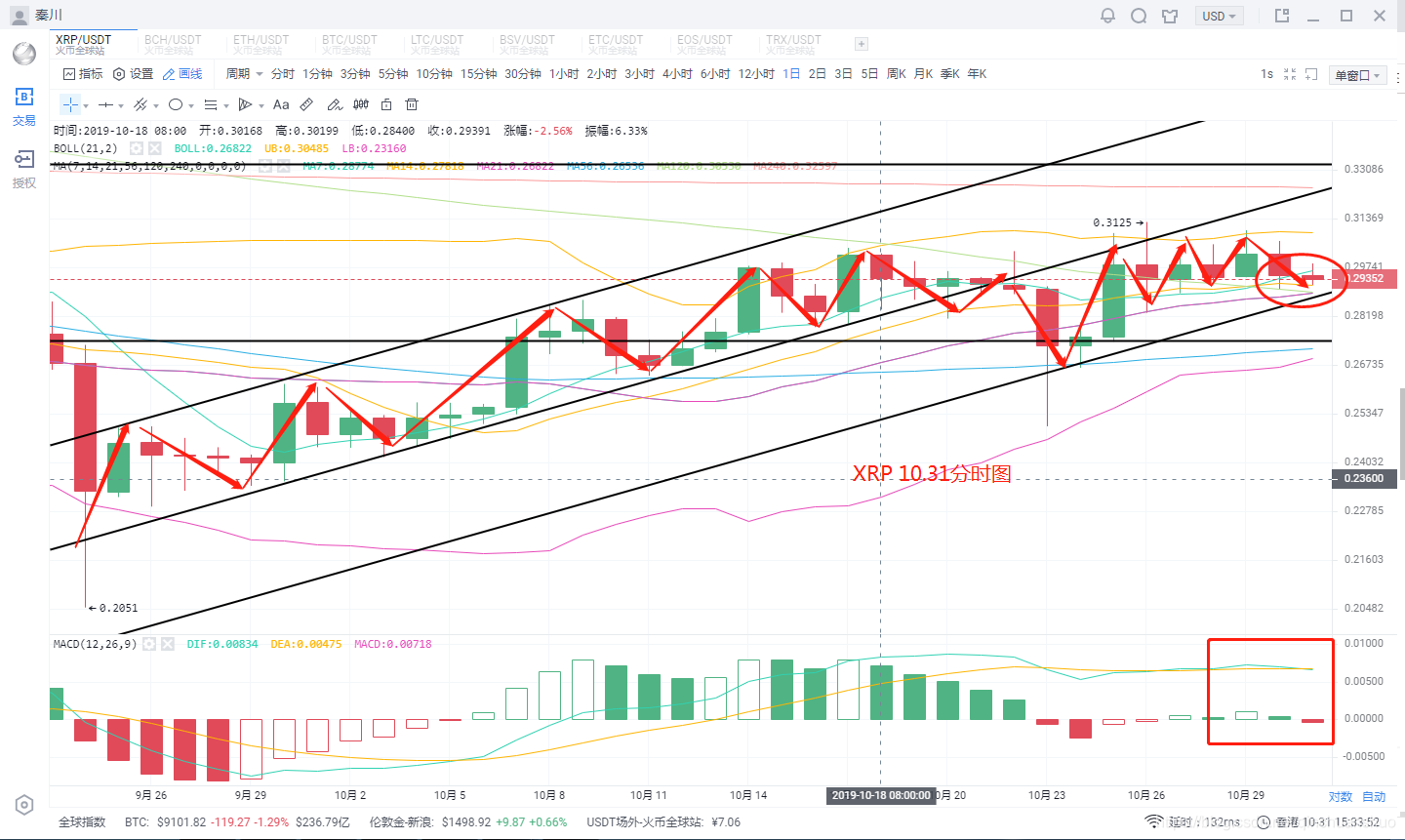Select the 1s refresh interval

(x=1266, y=74)
